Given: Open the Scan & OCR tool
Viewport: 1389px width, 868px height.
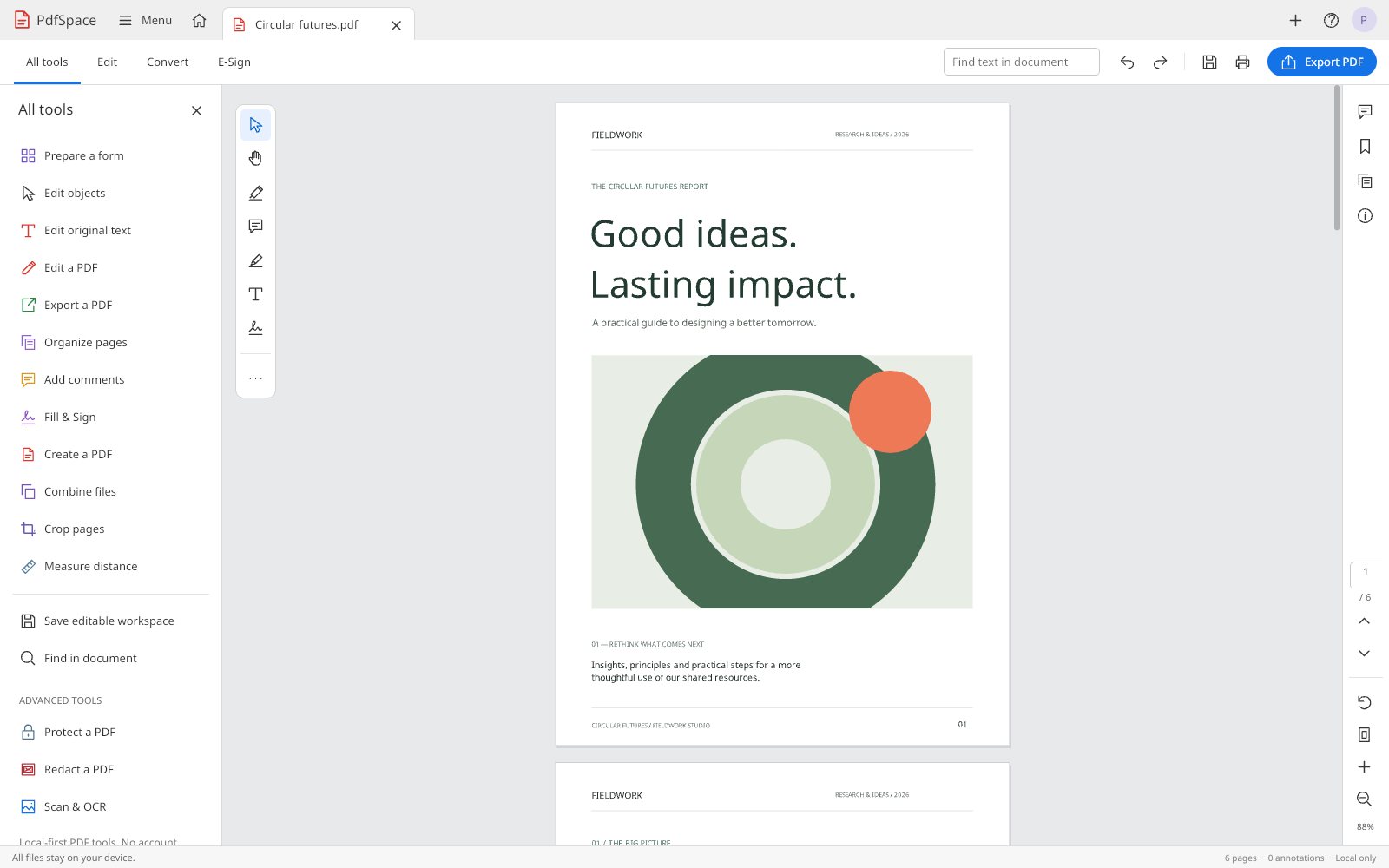Looking at the screenshot, I should click(111, 807).
